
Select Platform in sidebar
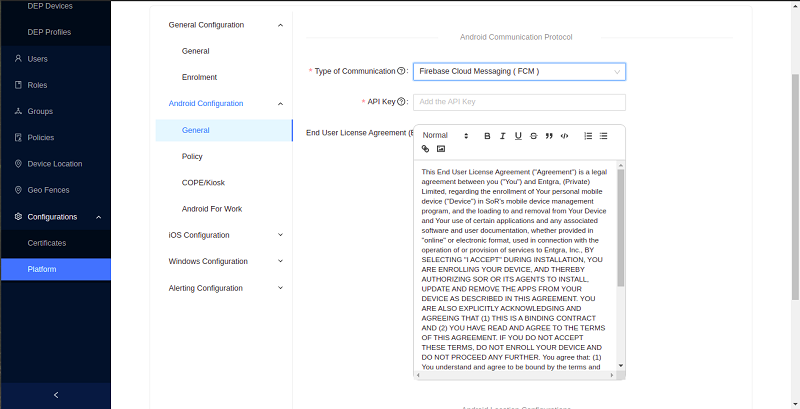(x=56, y=269)
